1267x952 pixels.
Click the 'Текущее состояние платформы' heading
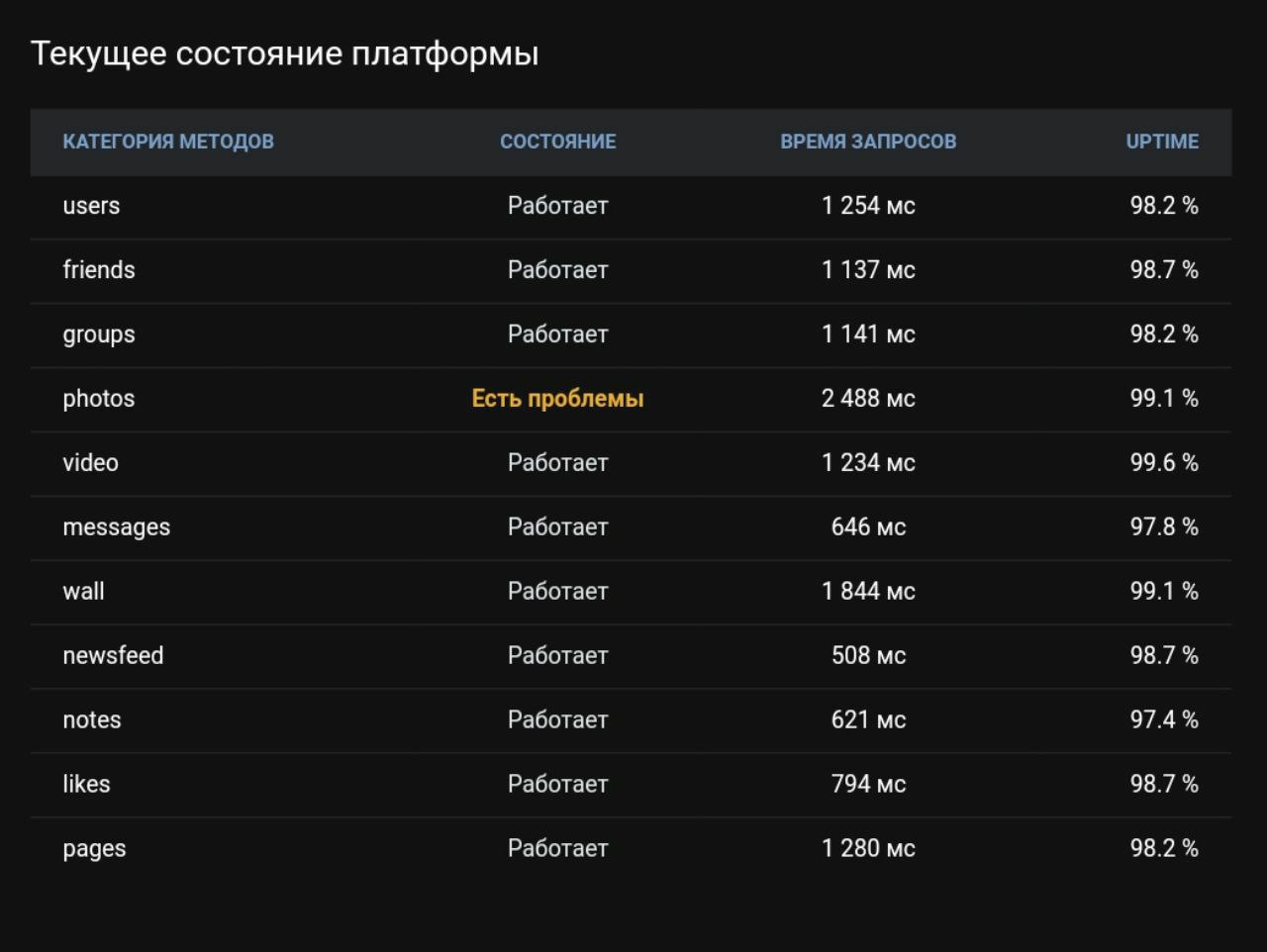[x=285, y=53]
